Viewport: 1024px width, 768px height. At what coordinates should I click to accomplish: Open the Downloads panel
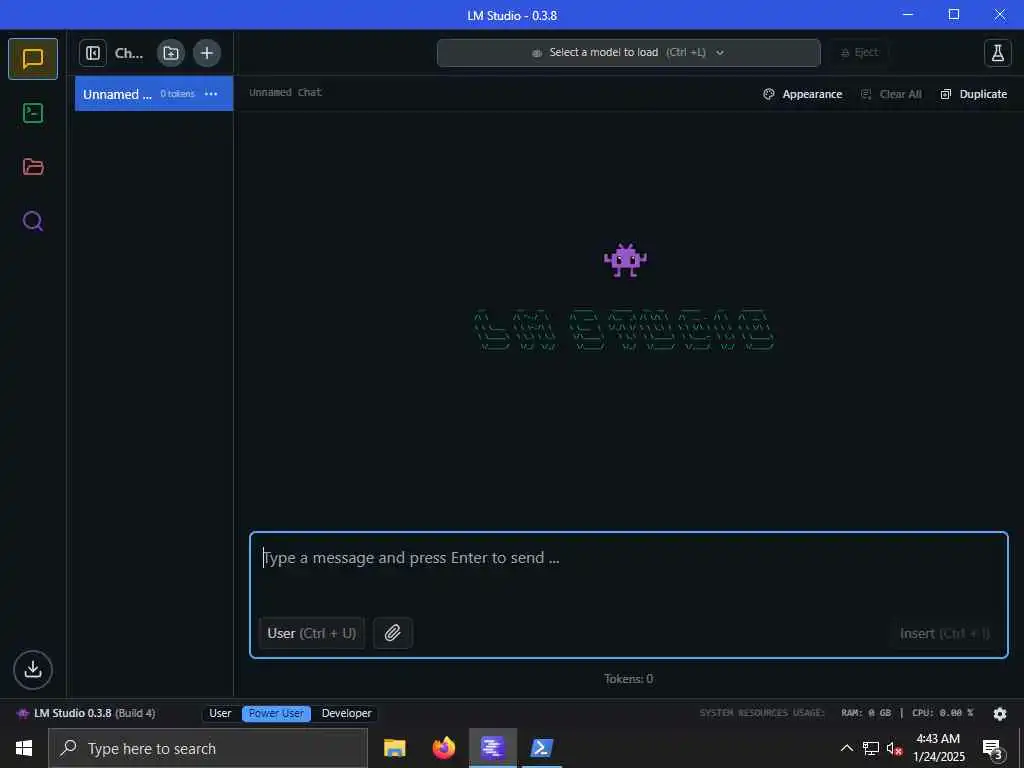coord(33,669)
